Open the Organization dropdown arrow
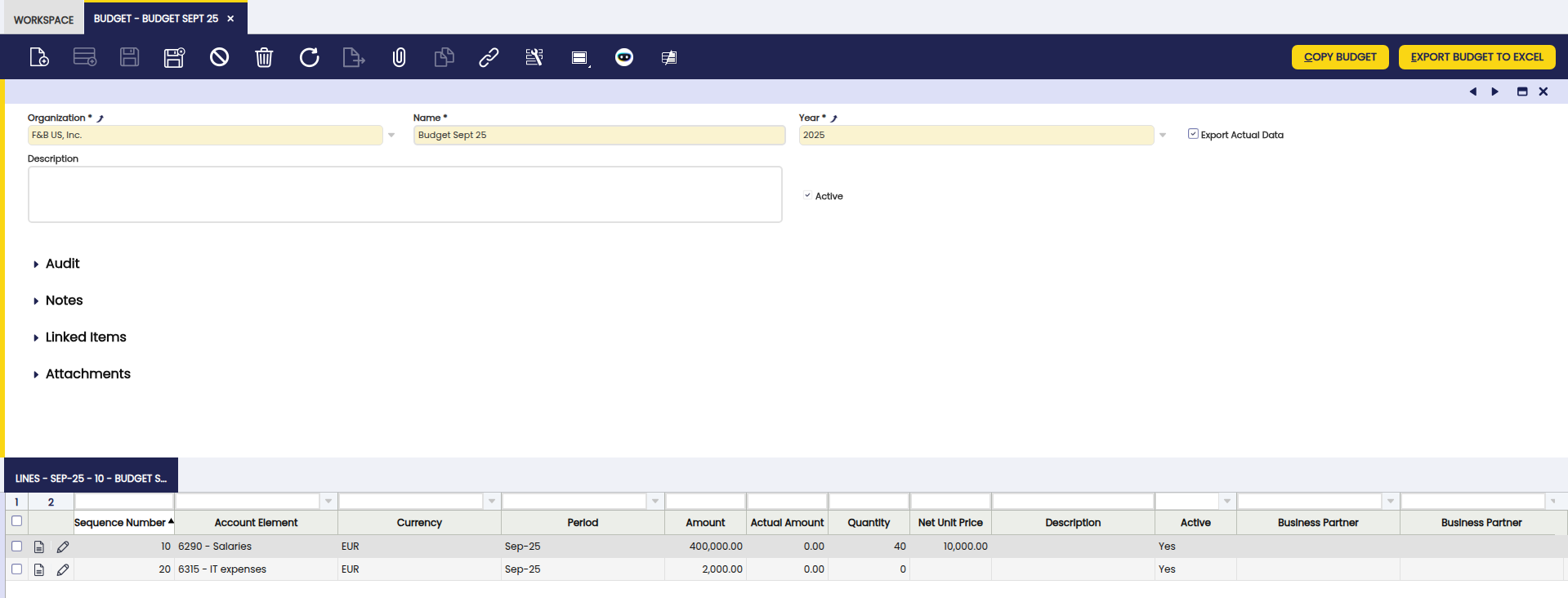This screenshot has width=1568, height=598. [x=391, y=136]
